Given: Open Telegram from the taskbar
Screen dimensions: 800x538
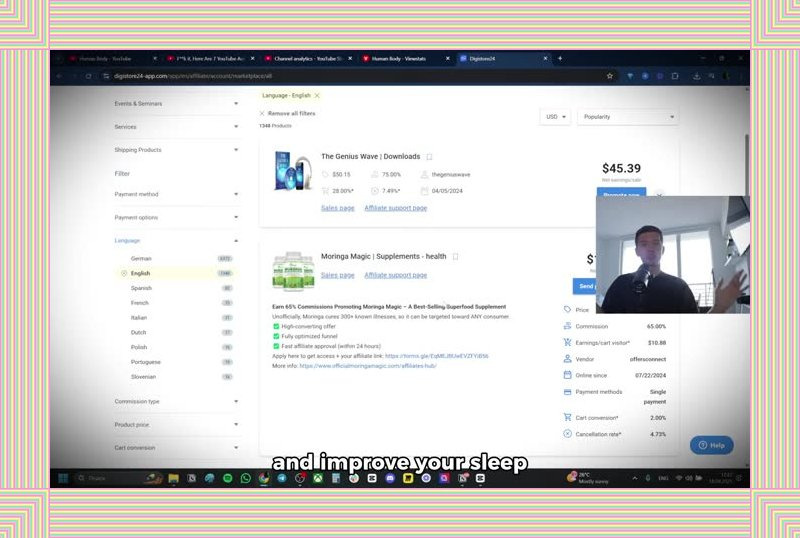Looking at the screenshot, I should (x=282, y=478).
